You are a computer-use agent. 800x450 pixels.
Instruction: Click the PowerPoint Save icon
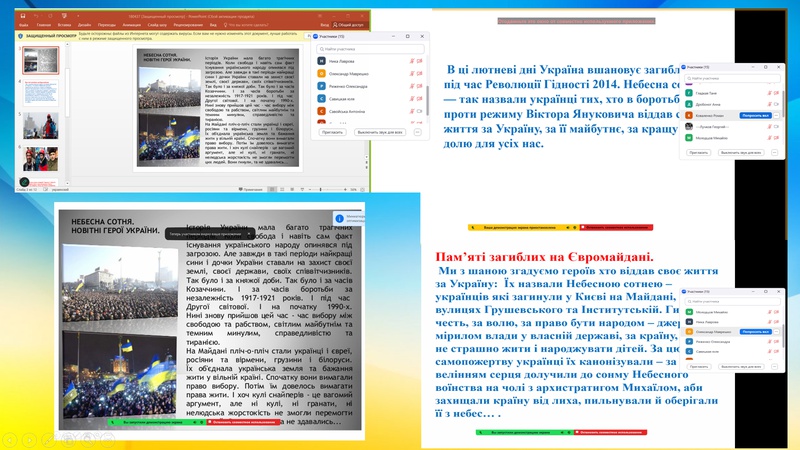(23, 16)
